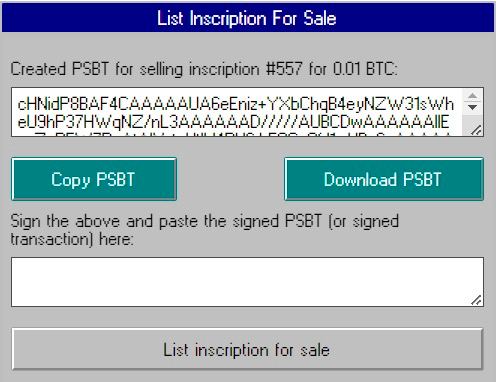
Task: Click the 0.01 BTC price text
Action: (x=365, y=69)
